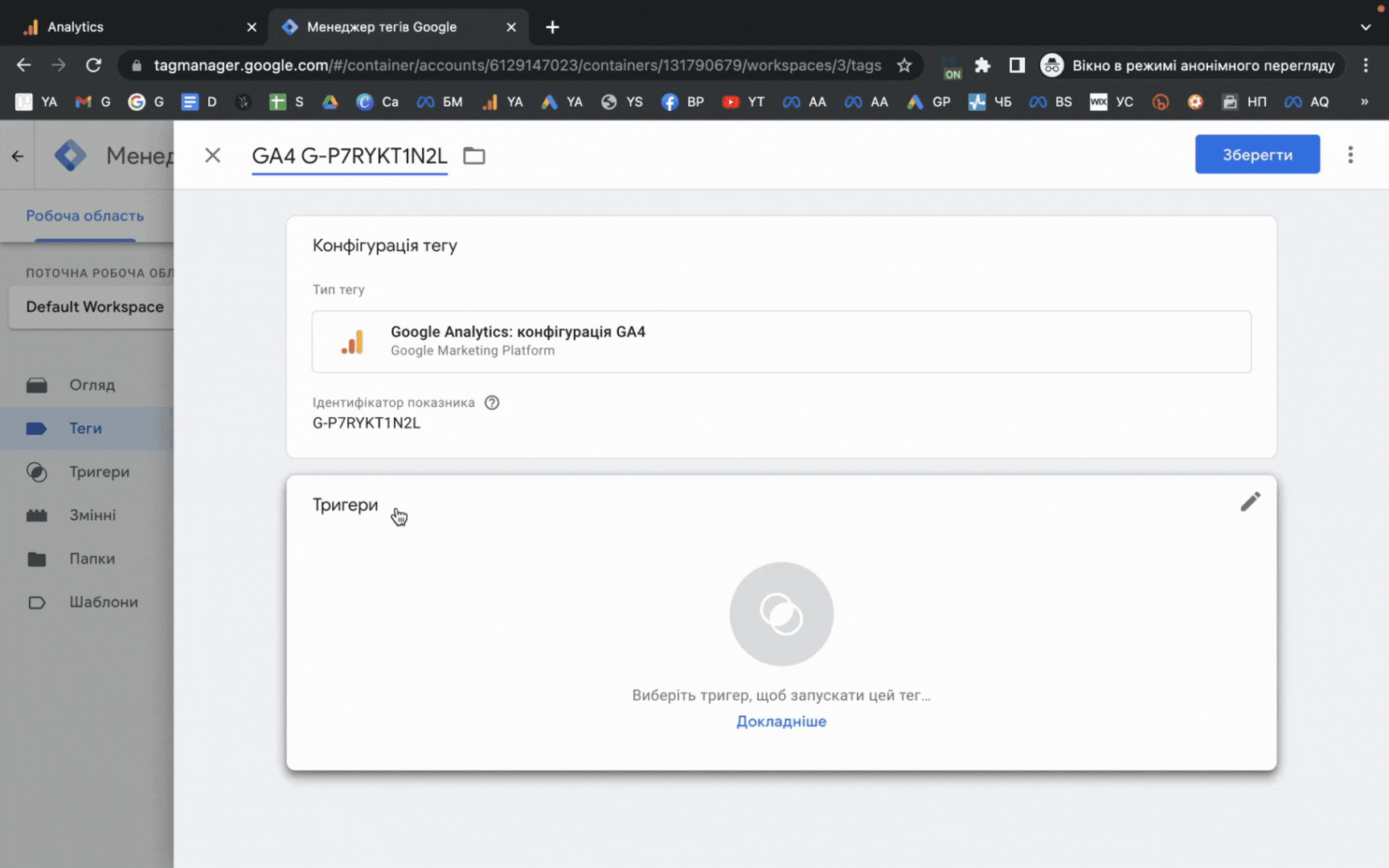This screenshot has height=868, width=1389.
Task: Open the Extensions puzzle icon
Action: [x=982, y=65]
